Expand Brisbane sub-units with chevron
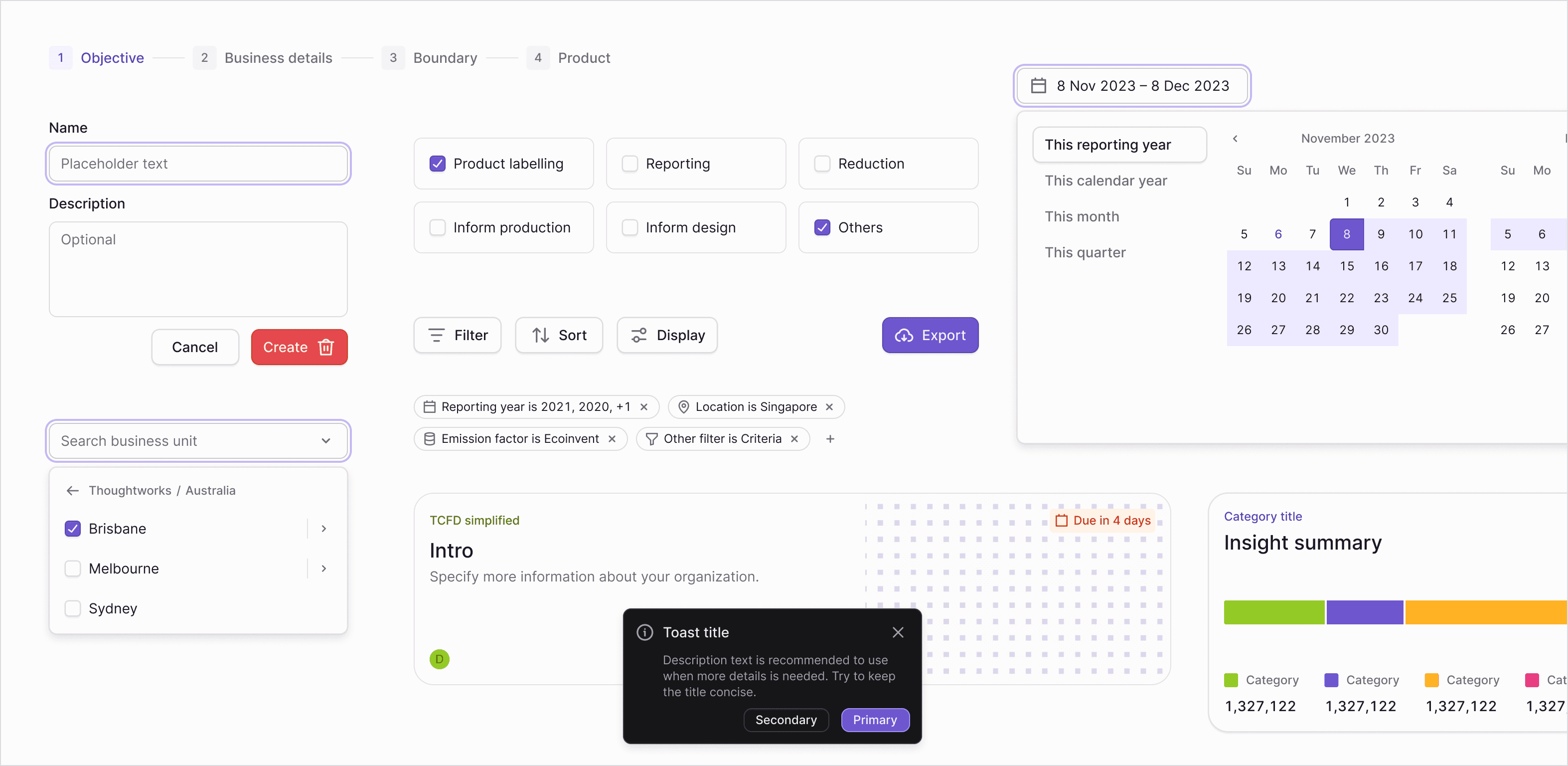This screenshot has height=766, width=1568. tap(324, 528)
